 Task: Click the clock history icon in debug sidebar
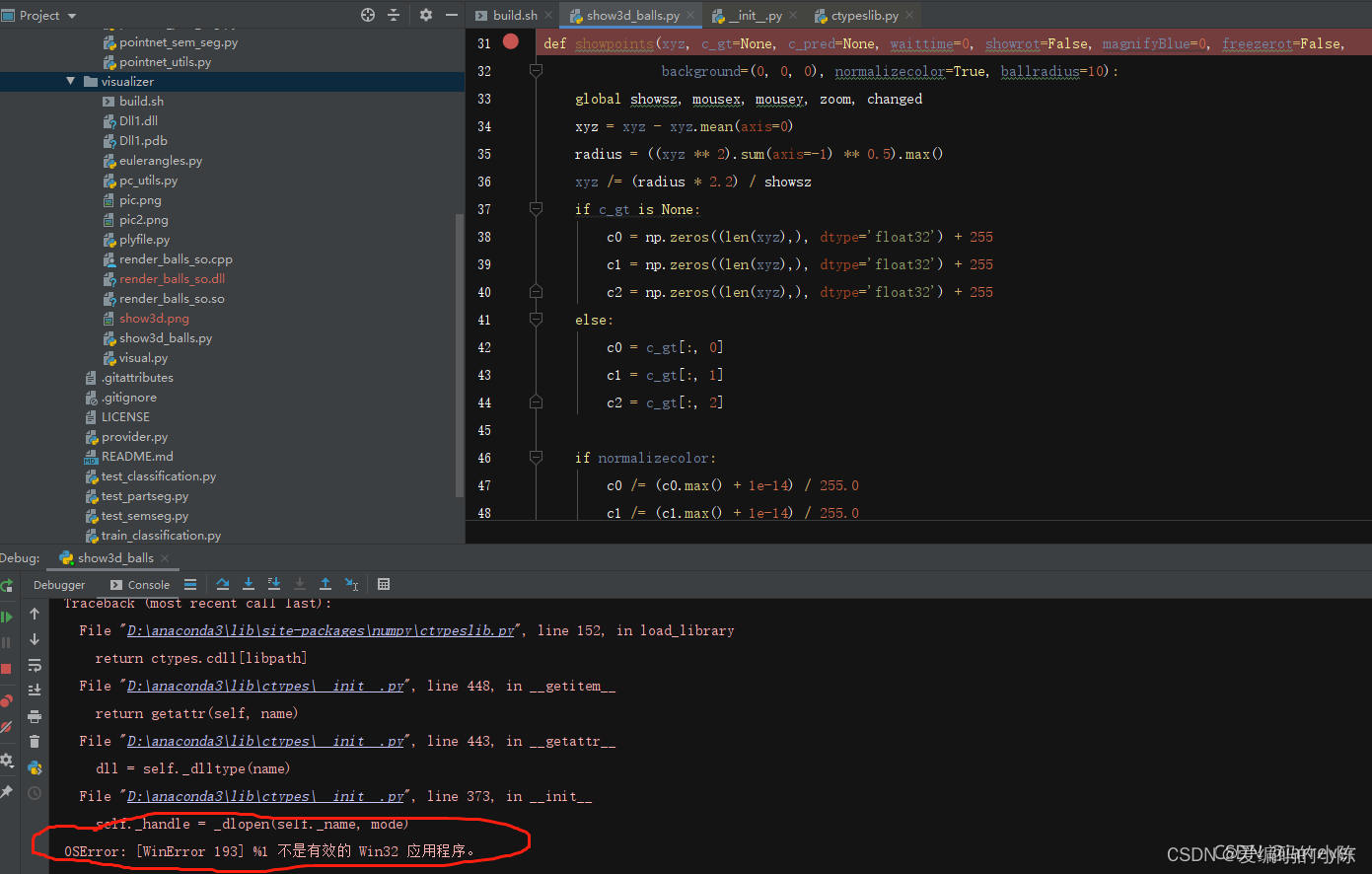(35, 793)
